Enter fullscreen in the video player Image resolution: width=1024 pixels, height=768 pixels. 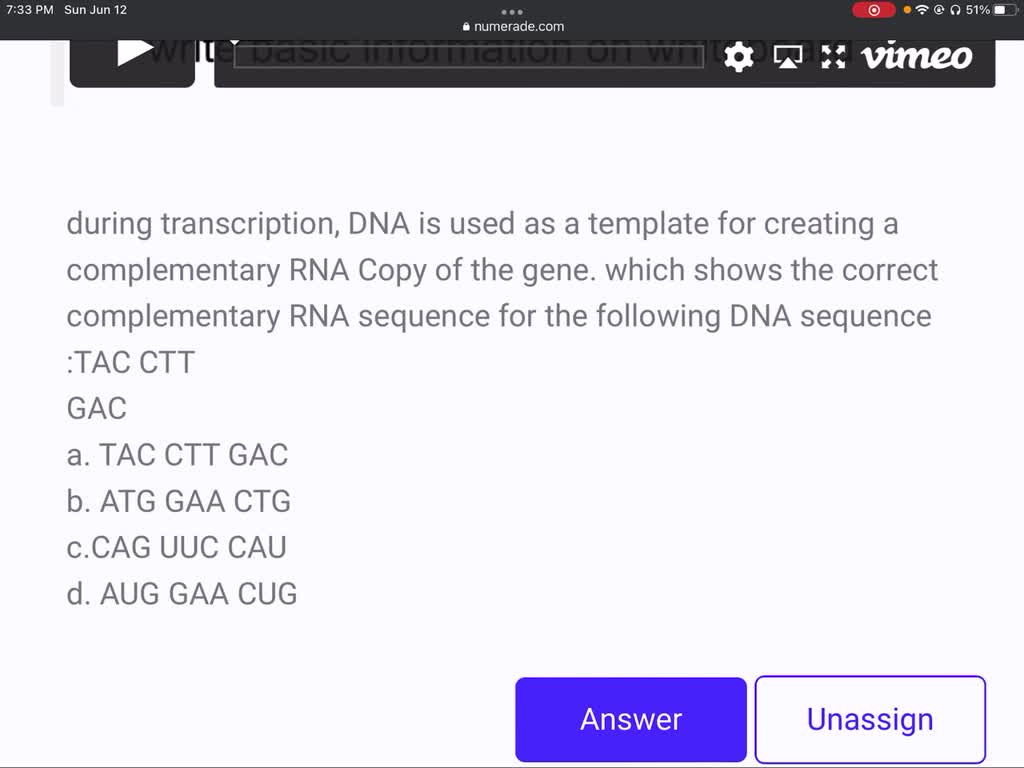pyautogui.click(x=833, y=57)
